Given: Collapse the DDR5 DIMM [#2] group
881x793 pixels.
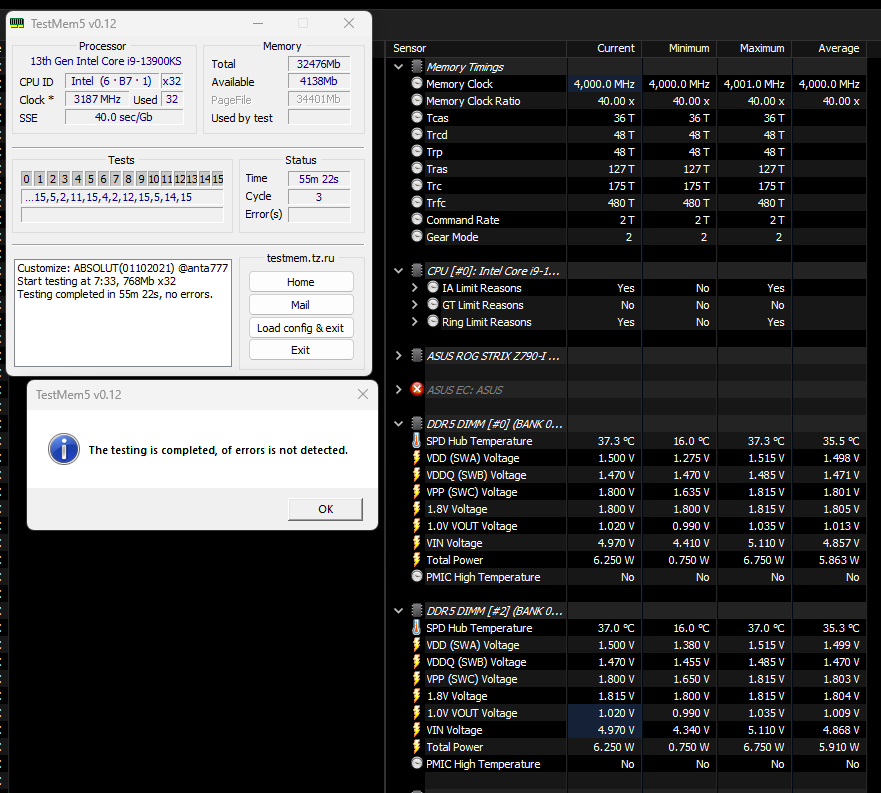Looking at the screenshot, I should (398, 611).
